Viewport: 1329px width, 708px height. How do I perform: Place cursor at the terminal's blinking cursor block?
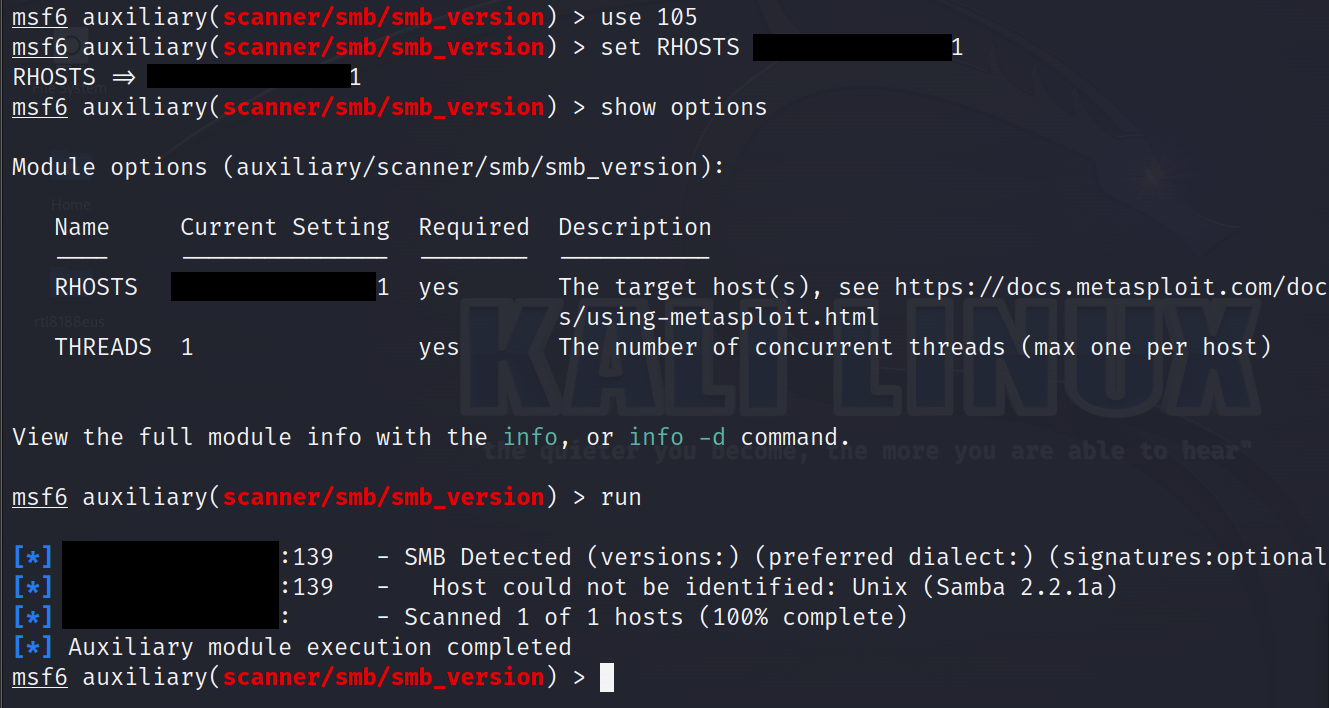tap(607, 677)
